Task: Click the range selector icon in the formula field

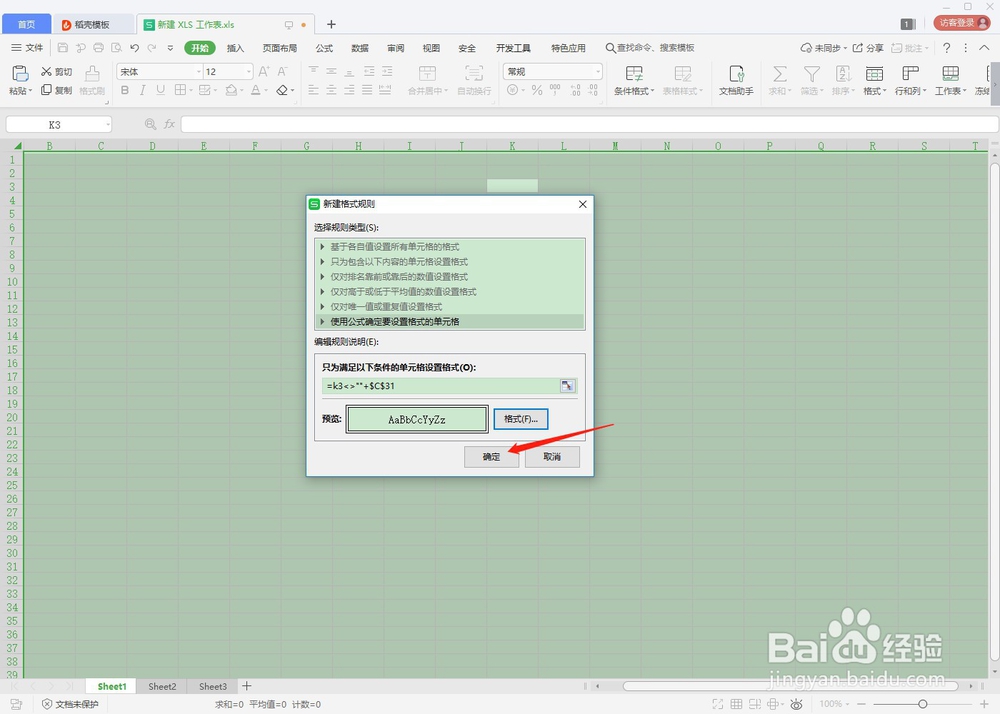Action: 567,386
